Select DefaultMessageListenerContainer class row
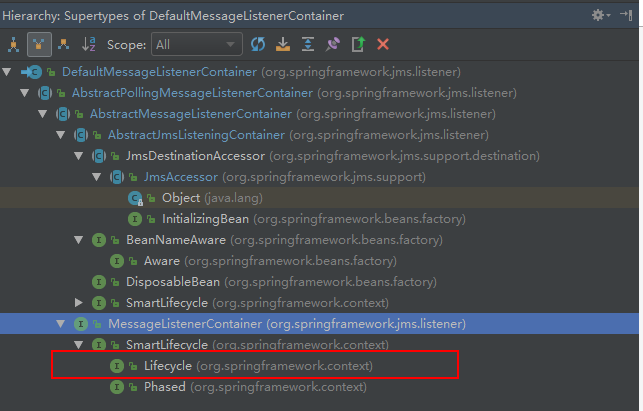Image resolution: width=643 pixels, height=411 pixels. click(319, 72)
